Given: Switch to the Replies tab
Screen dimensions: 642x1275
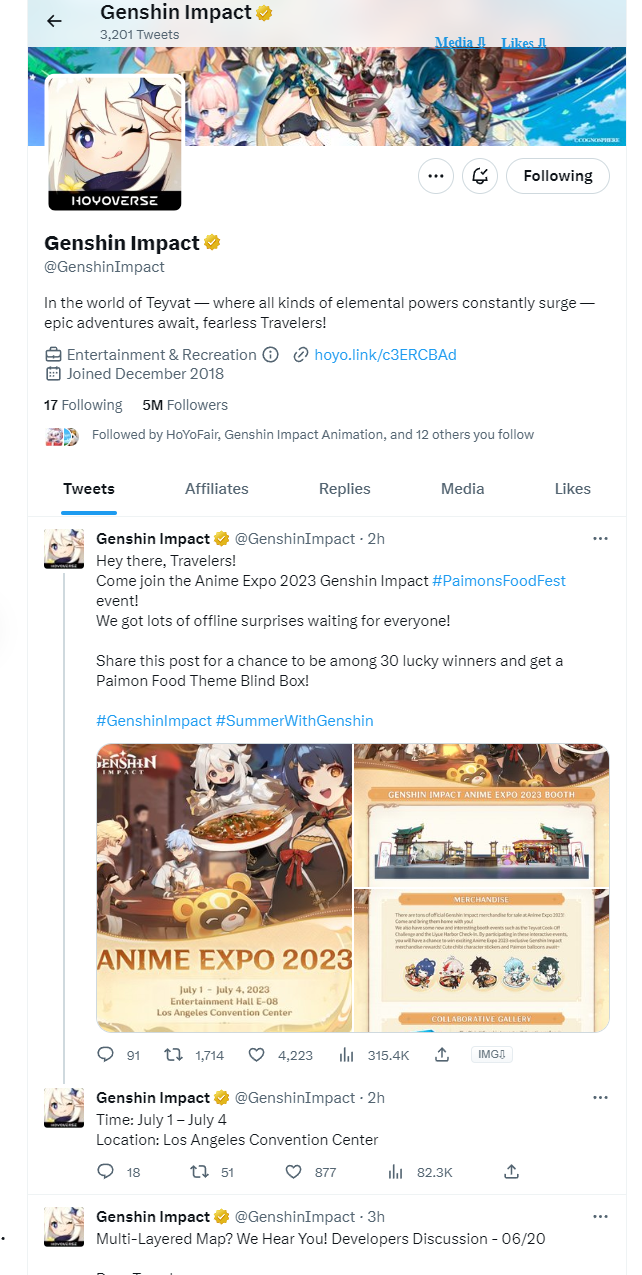Looking at the screenshot, I should click(x=345, y=489).
